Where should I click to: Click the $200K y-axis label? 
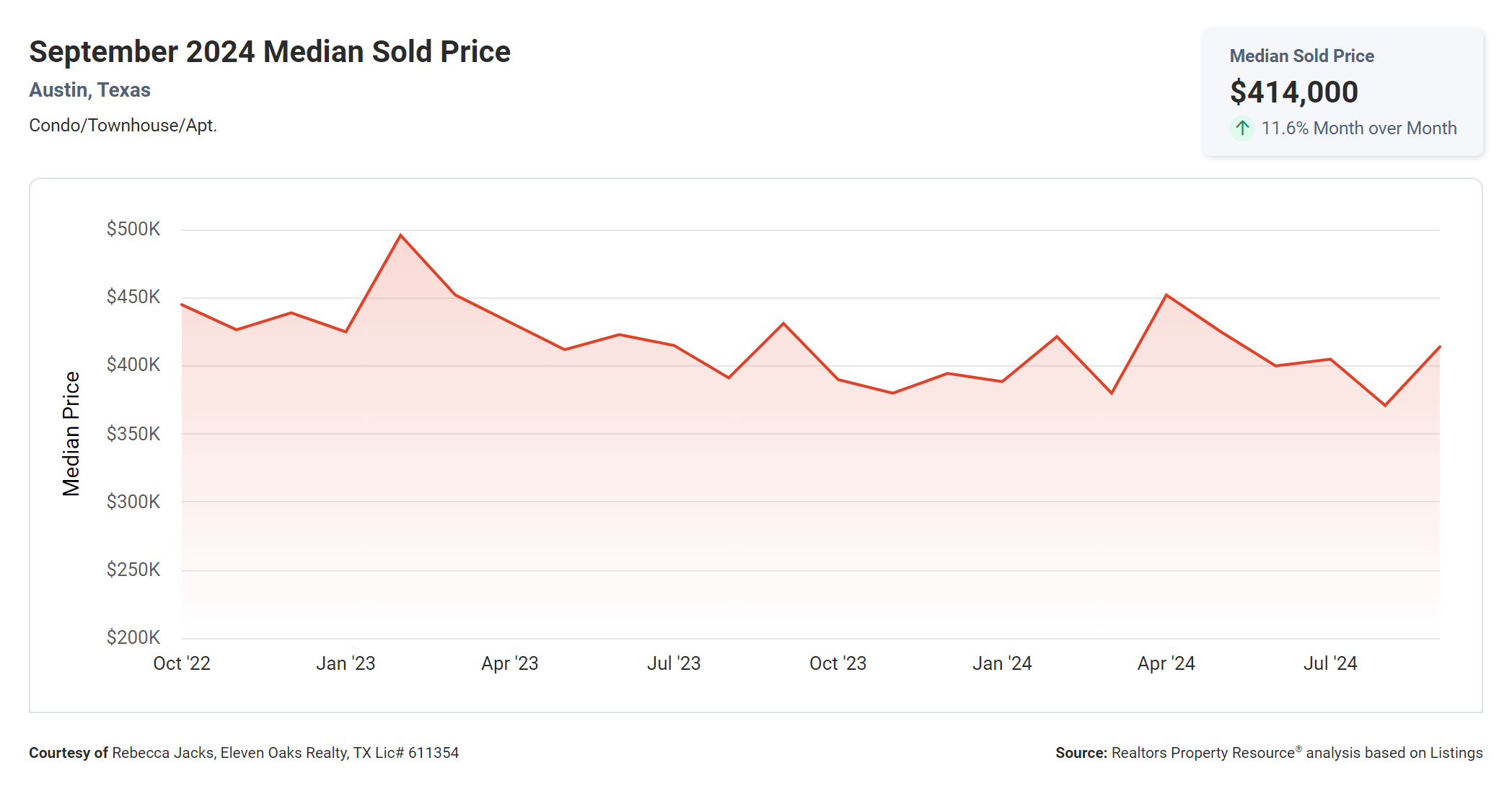pos(133,637)
